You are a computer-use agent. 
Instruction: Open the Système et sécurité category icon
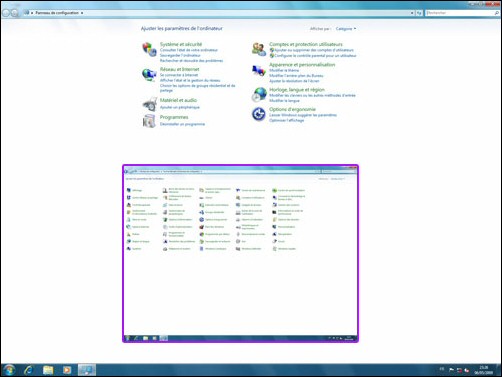pyautogui.click(x=149, y=49)
